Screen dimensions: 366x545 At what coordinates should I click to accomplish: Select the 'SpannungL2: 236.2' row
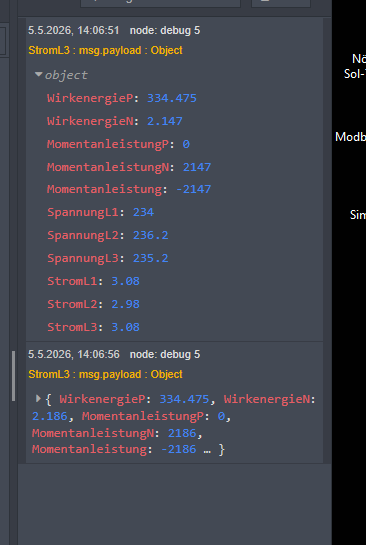pyautogui.click(x=108, y=235)
